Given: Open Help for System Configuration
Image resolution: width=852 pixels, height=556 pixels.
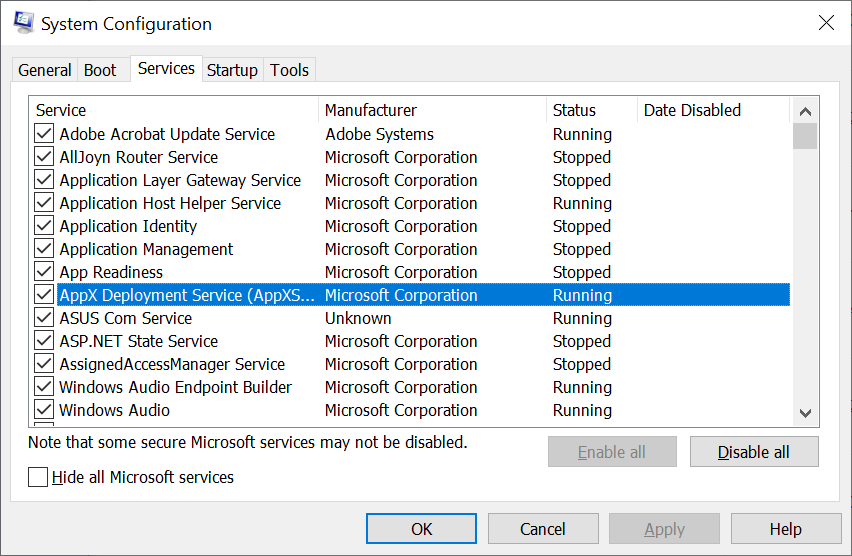Looking at the screenshot, I should (785, 529).
